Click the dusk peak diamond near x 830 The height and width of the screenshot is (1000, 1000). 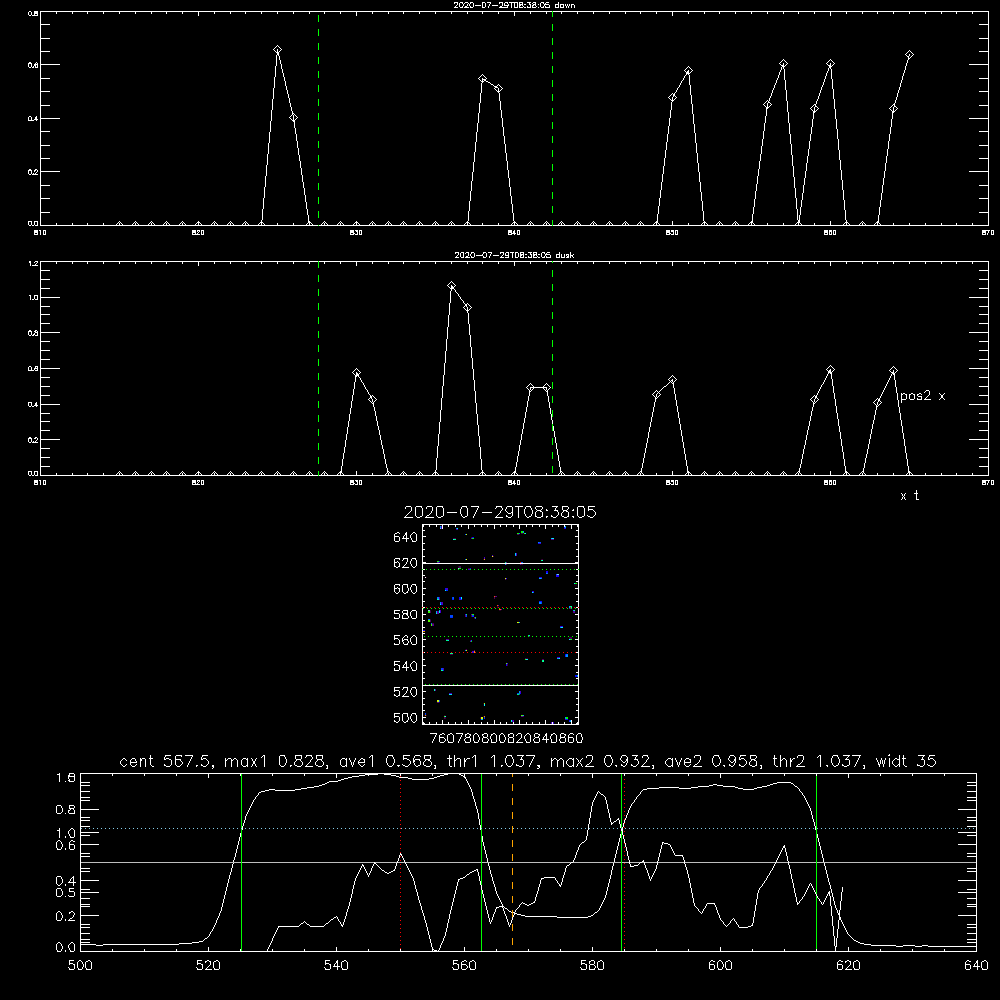[x=357, y=373]
